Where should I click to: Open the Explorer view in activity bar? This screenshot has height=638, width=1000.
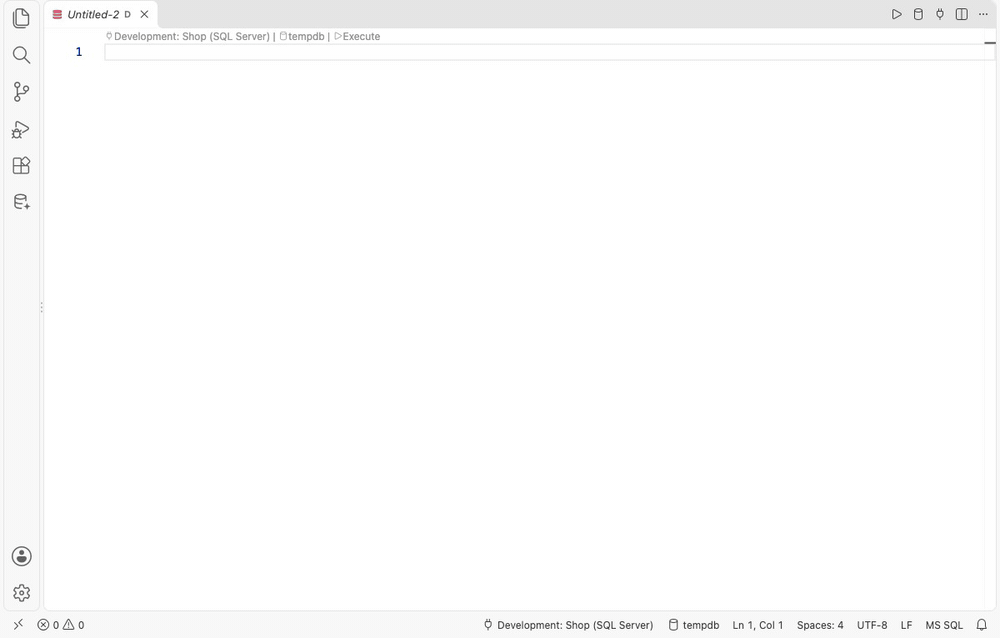point(21,18)
